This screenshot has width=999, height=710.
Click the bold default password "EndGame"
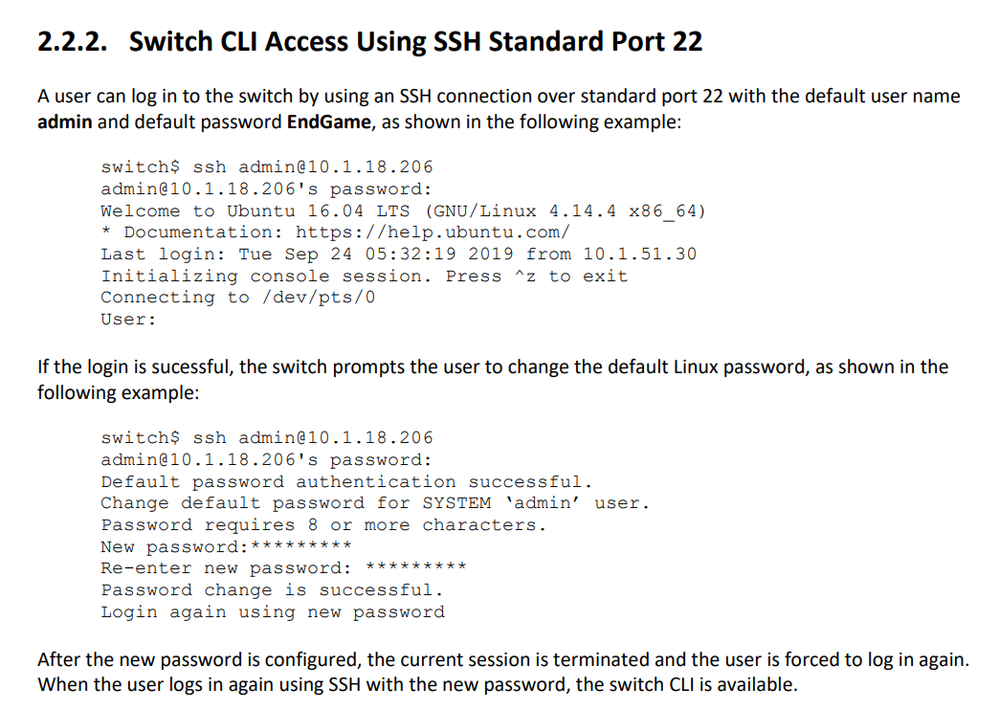(329, 122)
